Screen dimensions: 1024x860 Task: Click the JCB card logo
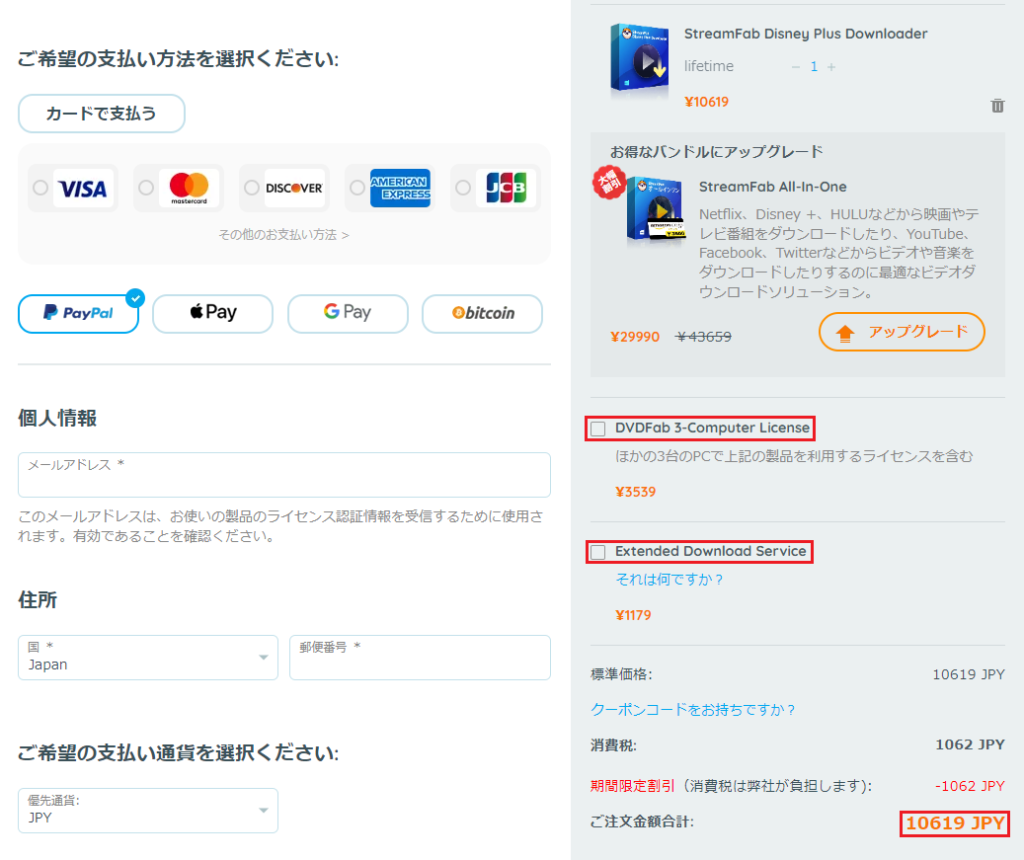(x=506, y=188)
